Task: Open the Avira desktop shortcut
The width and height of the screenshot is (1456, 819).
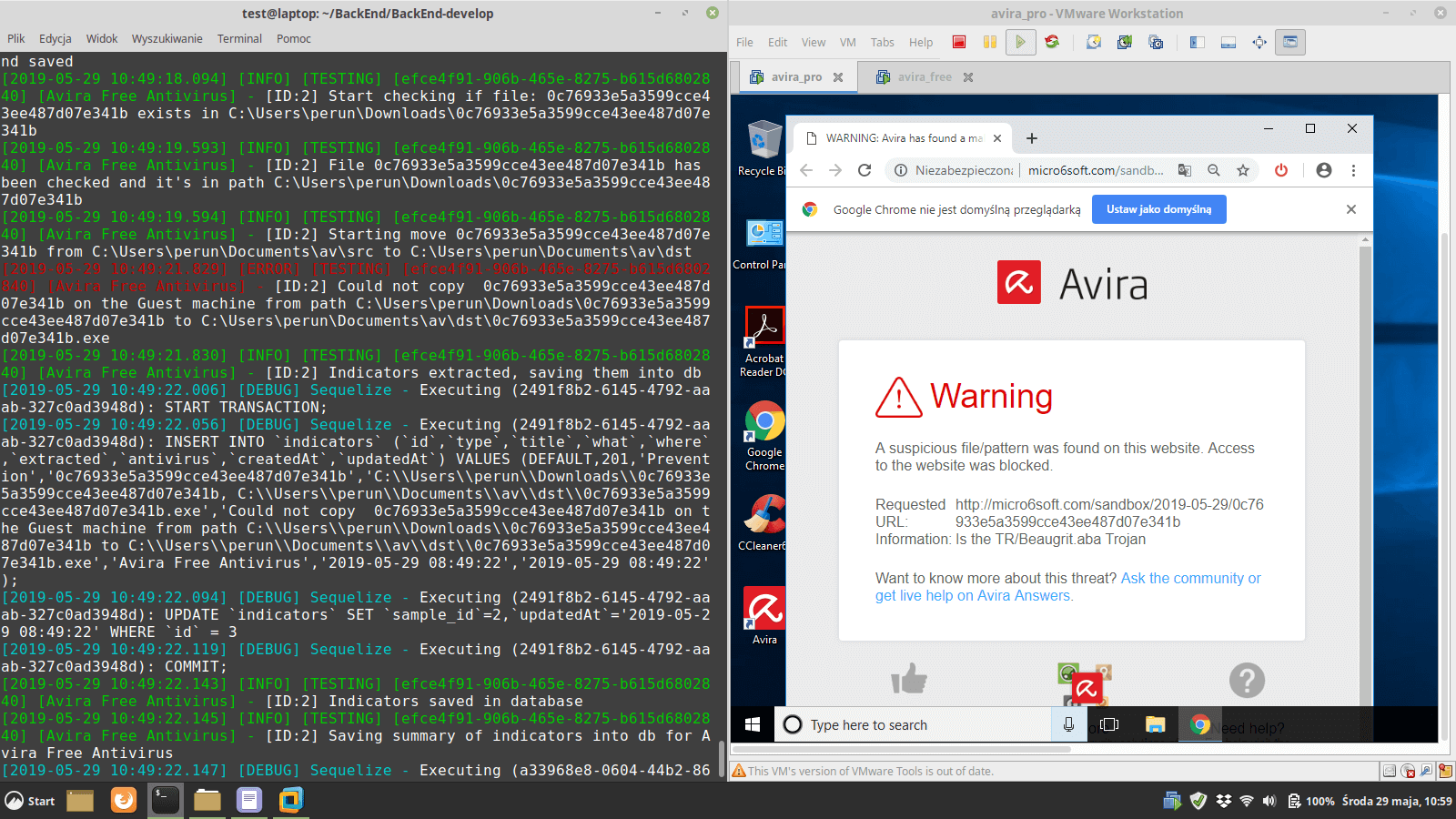Action: [x=764, y=616]
